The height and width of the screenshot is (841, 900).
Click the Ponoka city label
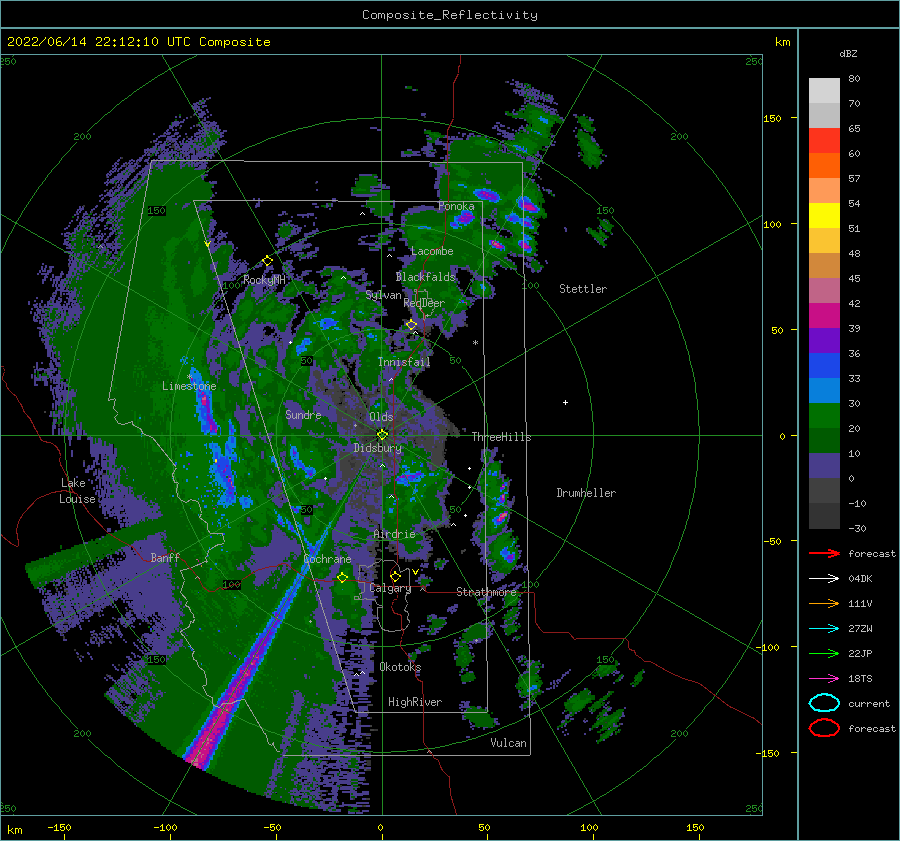456,206
